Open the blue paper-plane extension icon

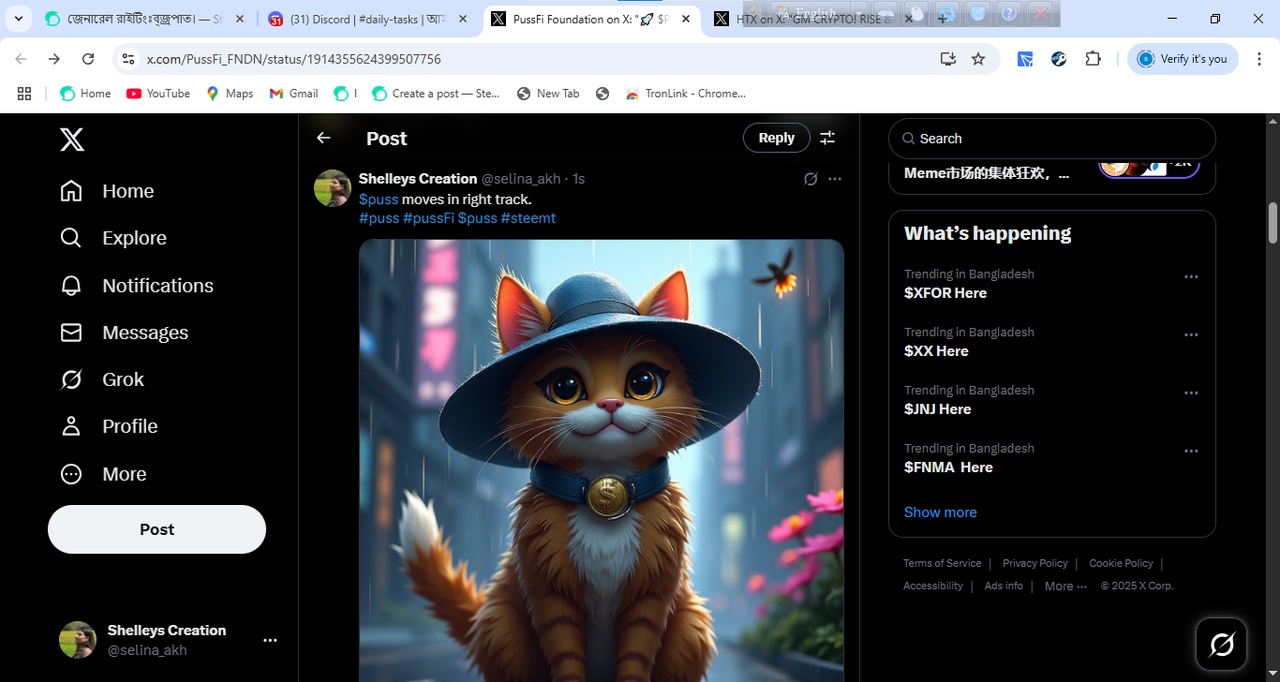1025,59
